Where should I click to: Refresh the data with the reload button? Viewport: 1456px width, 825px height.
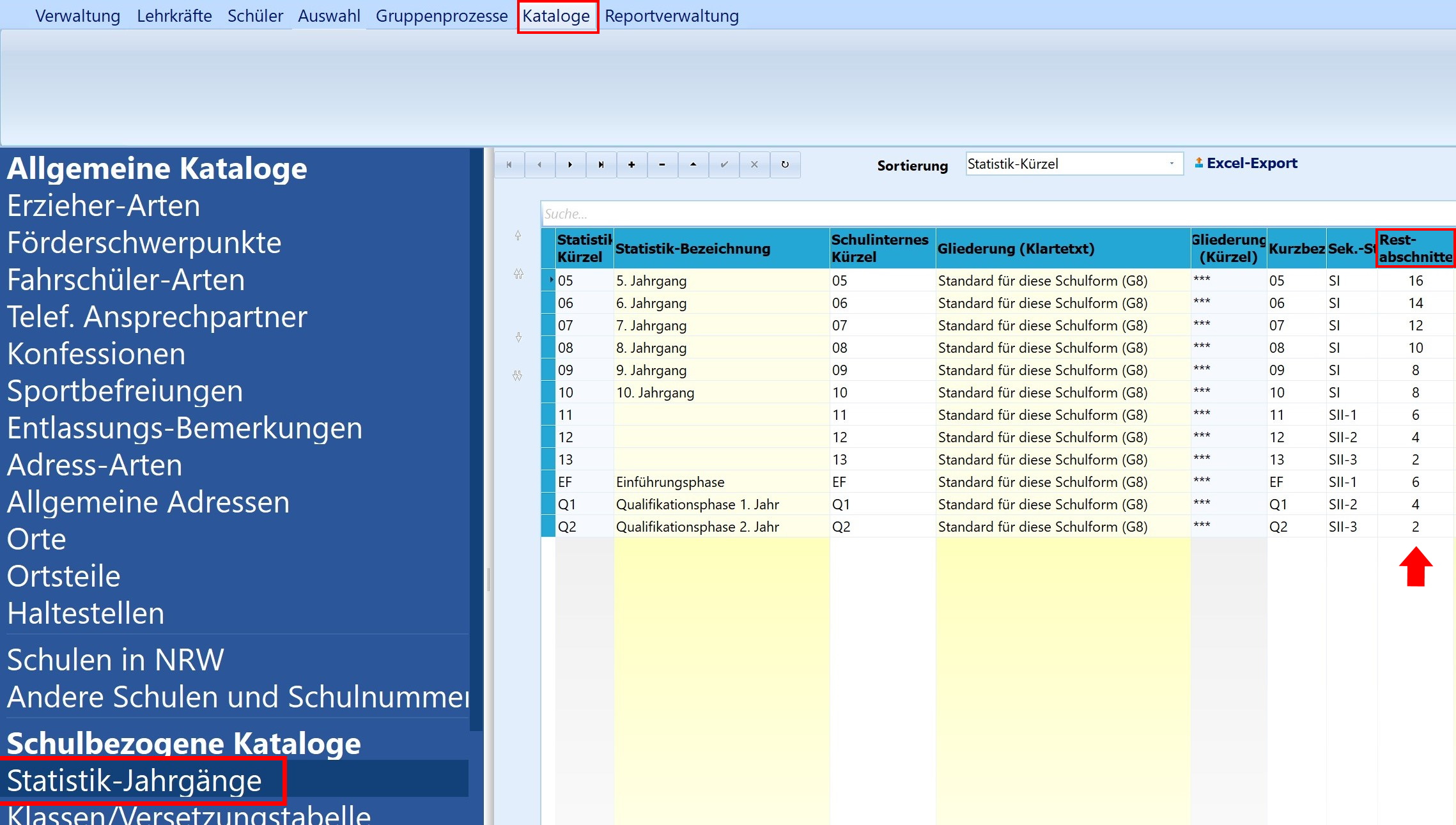tap(785, 165)
